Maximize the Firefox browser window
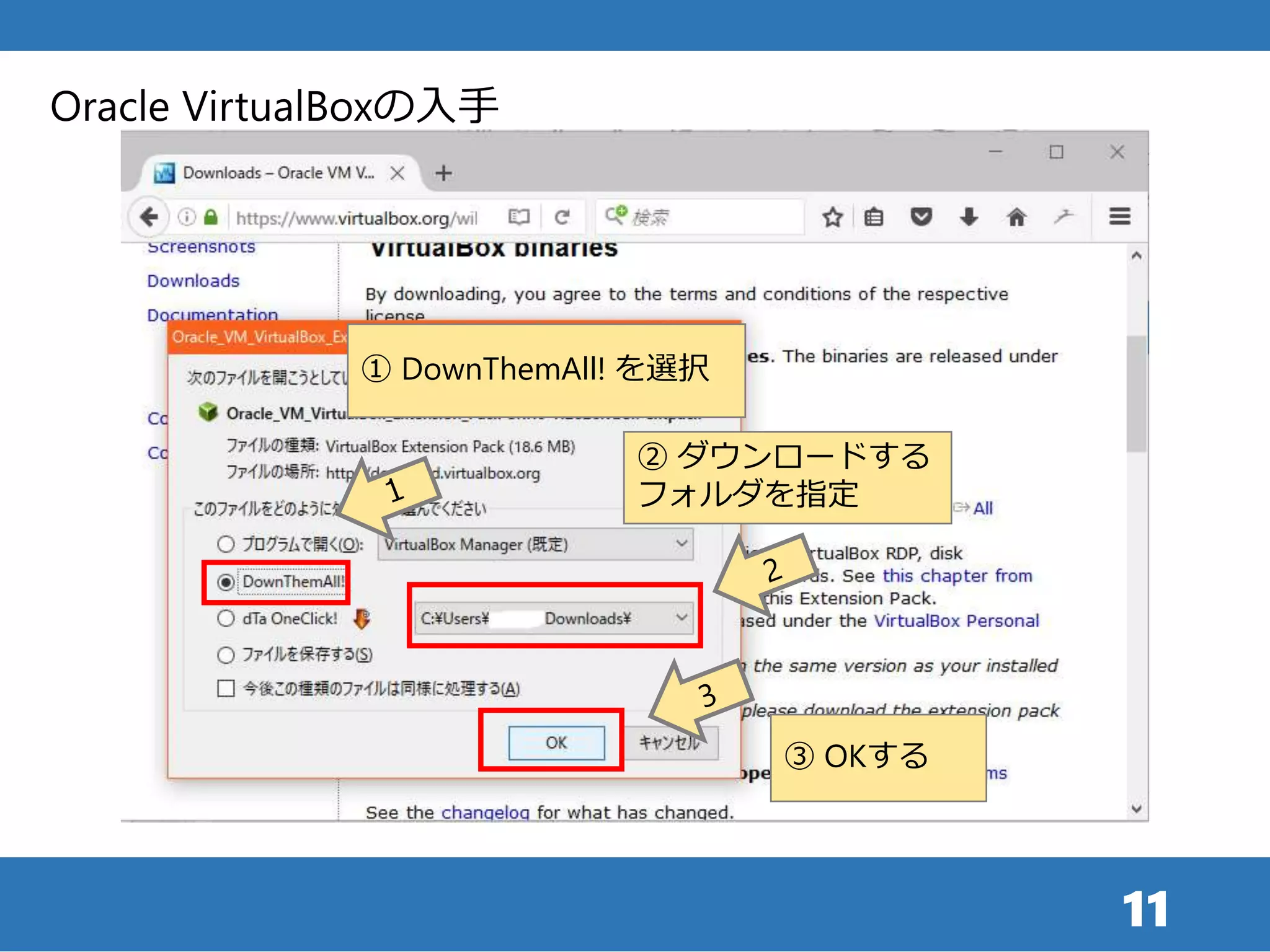The height and width of the screenshot is (952, 1270). (x=1056, y=152)
